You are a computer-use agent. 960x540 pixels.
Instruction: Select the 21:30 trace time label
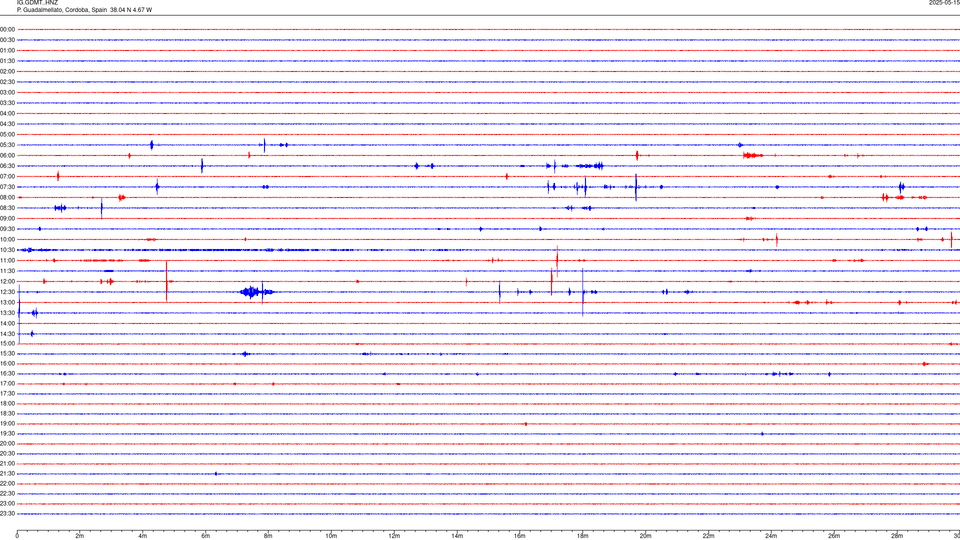[x=7, y=474]
